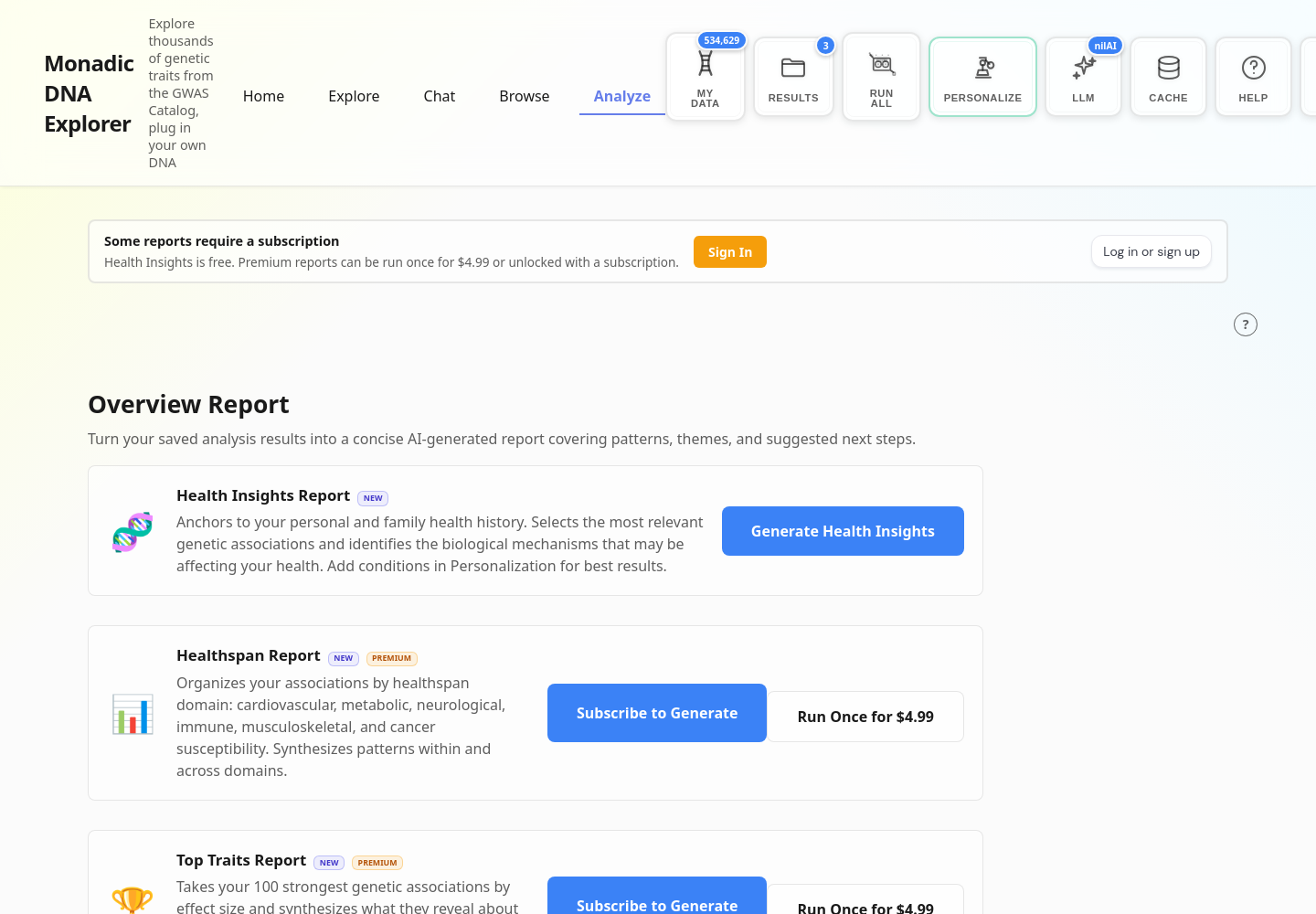This screenshot has height=914, width=1316.
Task: Click Run All icon button
Action: [x=881, y=77]
